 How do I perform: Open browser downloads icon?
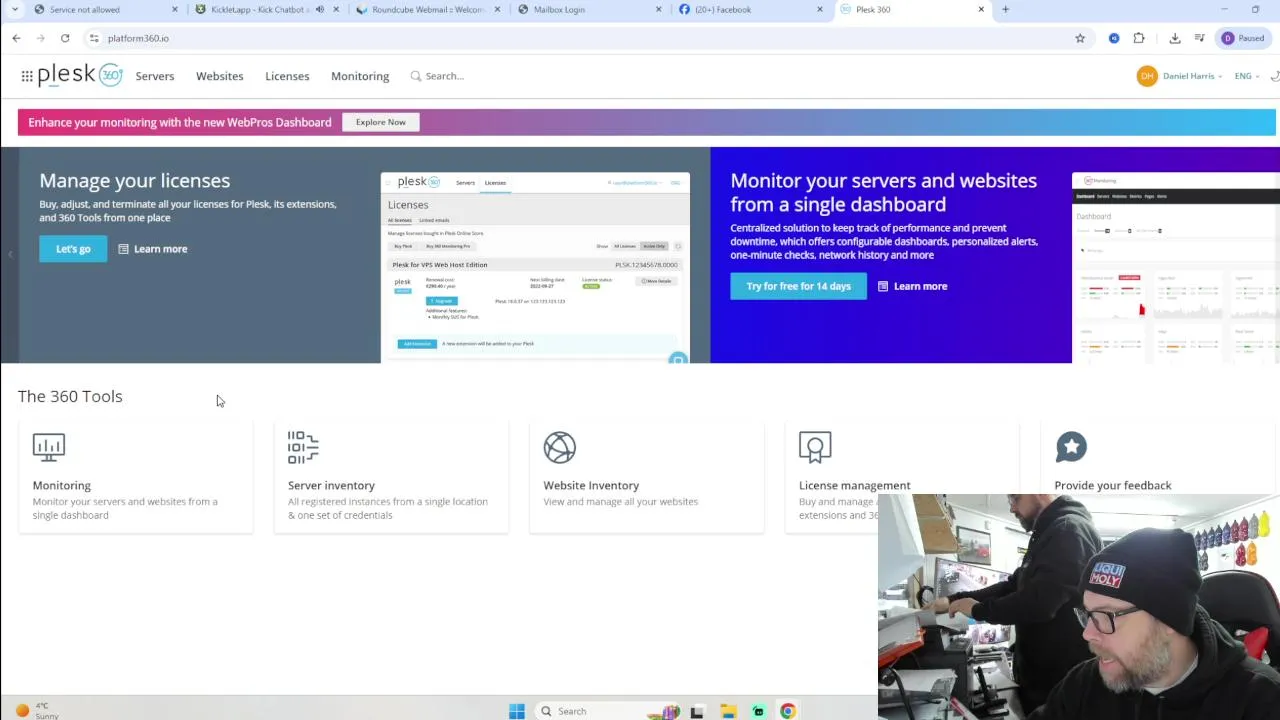click(1175, 38)
